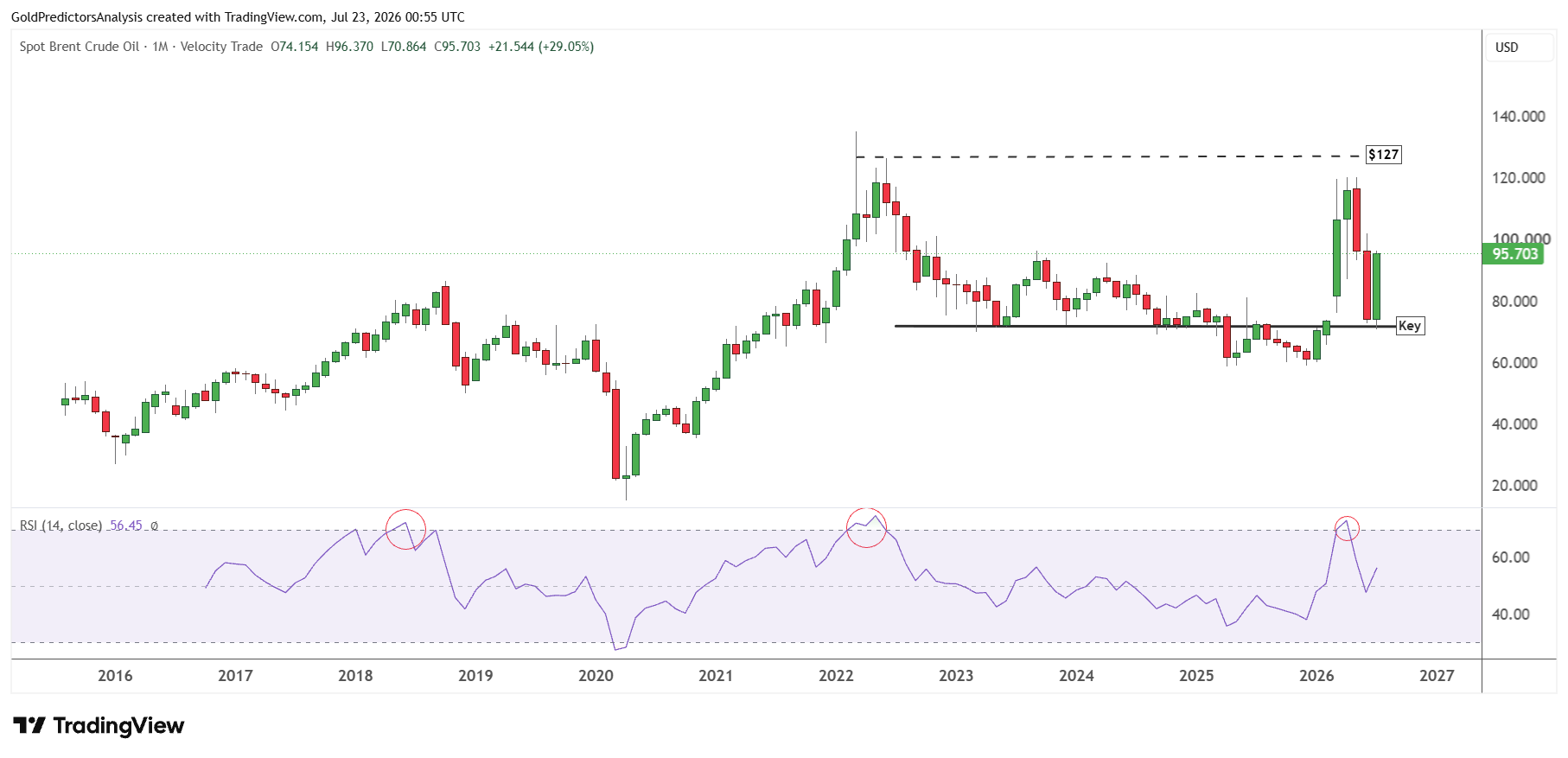
Task: Click the 2026 time axis label
Action: 1316,676
